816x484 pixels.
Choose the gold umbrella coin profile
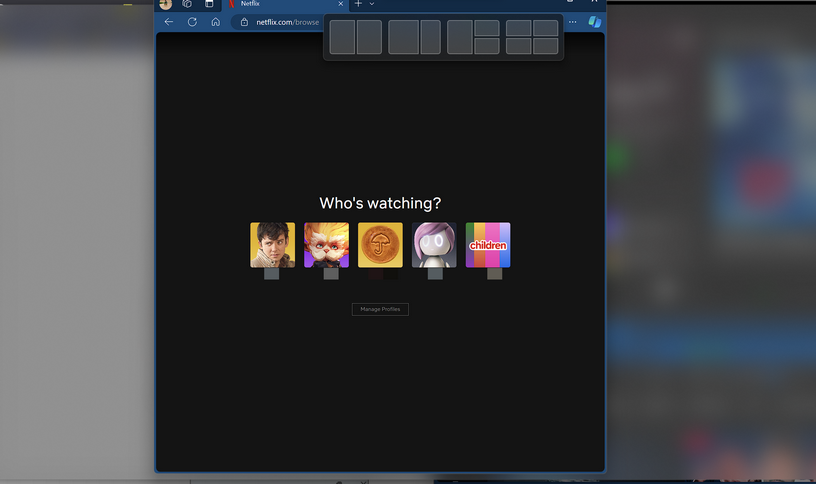pyautogui.click(x=380, y=245)
